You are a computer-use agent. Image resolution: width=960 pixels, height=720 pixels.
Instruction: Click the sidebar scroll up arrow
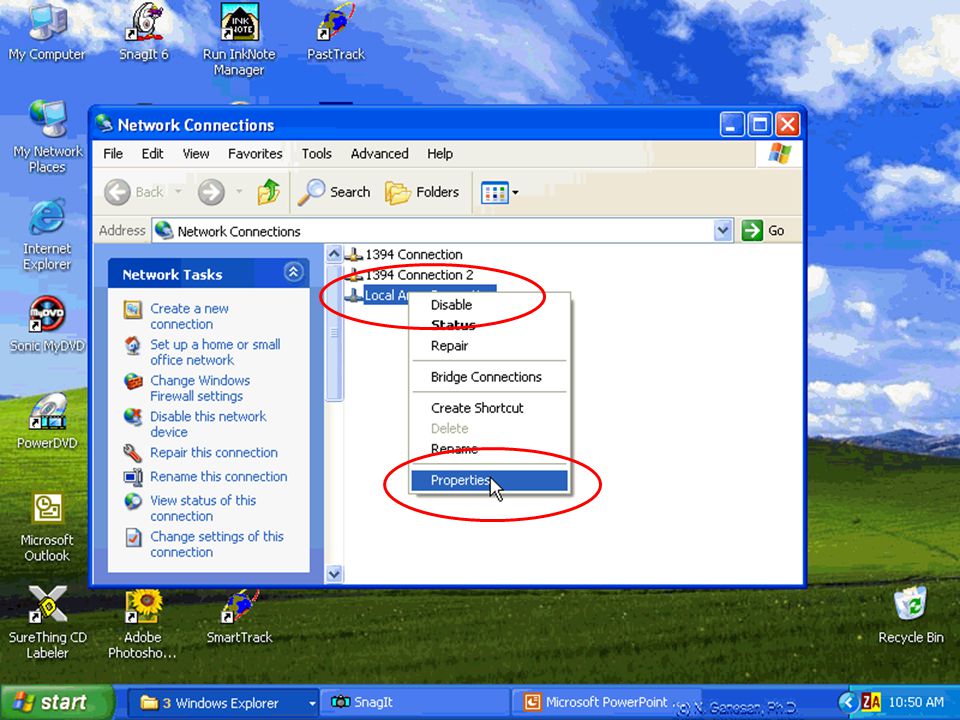pos(334,253)
